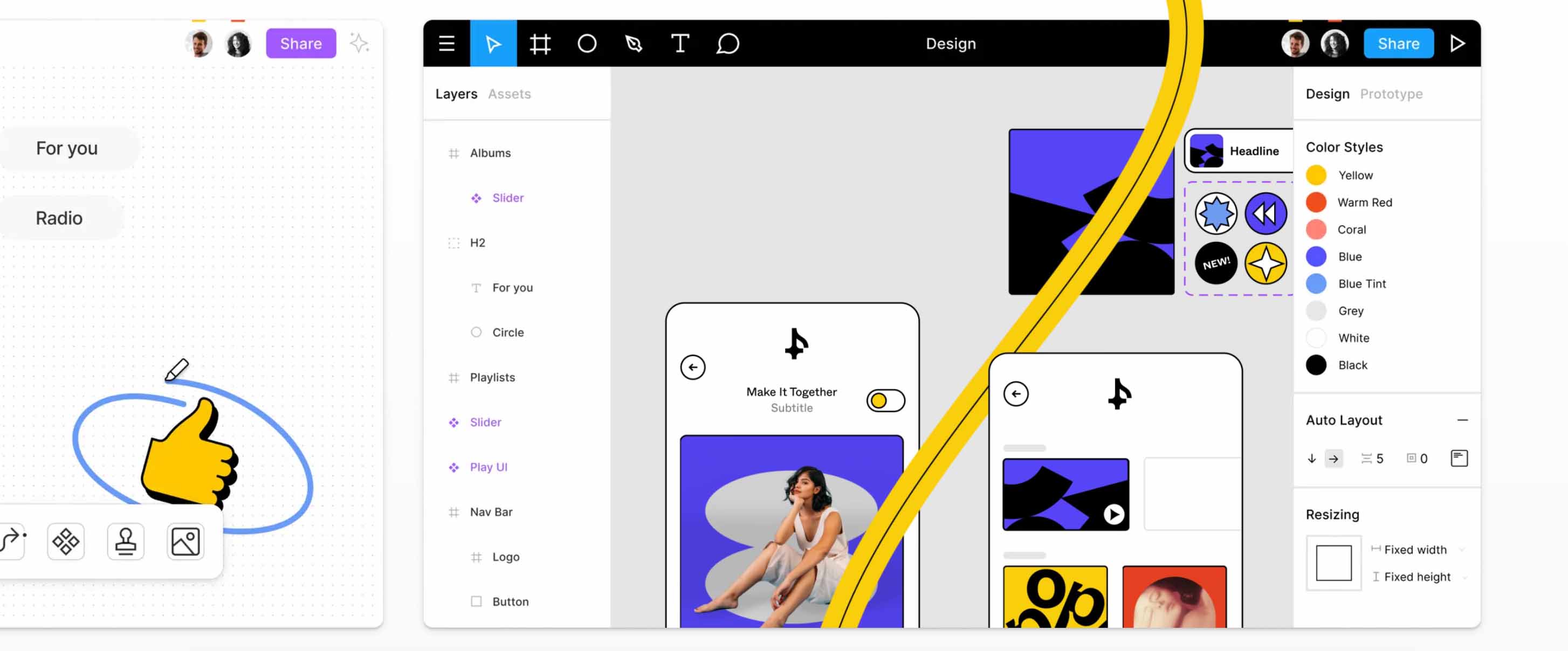Select the Move arrow tool

coord(492,43)
